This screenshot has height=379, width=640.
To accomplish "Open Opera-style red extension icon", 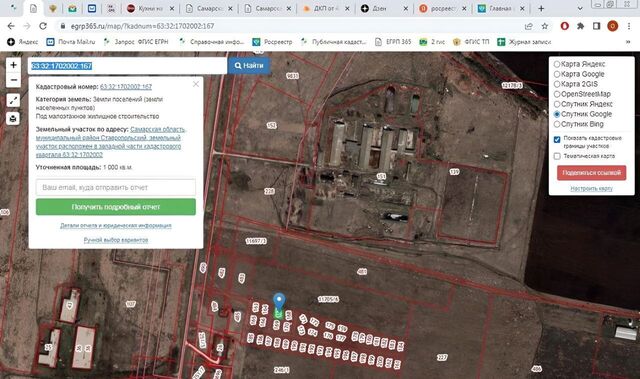I will 565,26.
